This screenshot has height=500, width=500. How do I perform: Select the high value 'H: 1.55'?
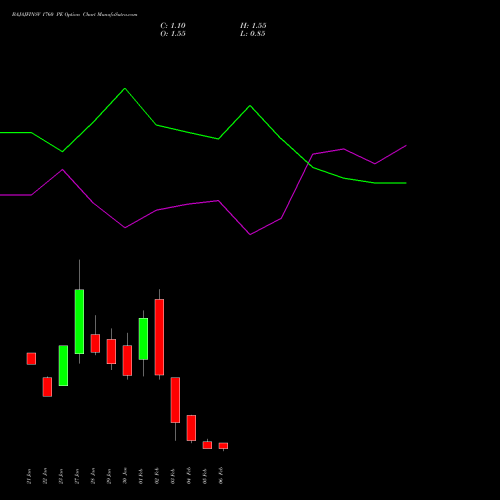tap(253, 26)
